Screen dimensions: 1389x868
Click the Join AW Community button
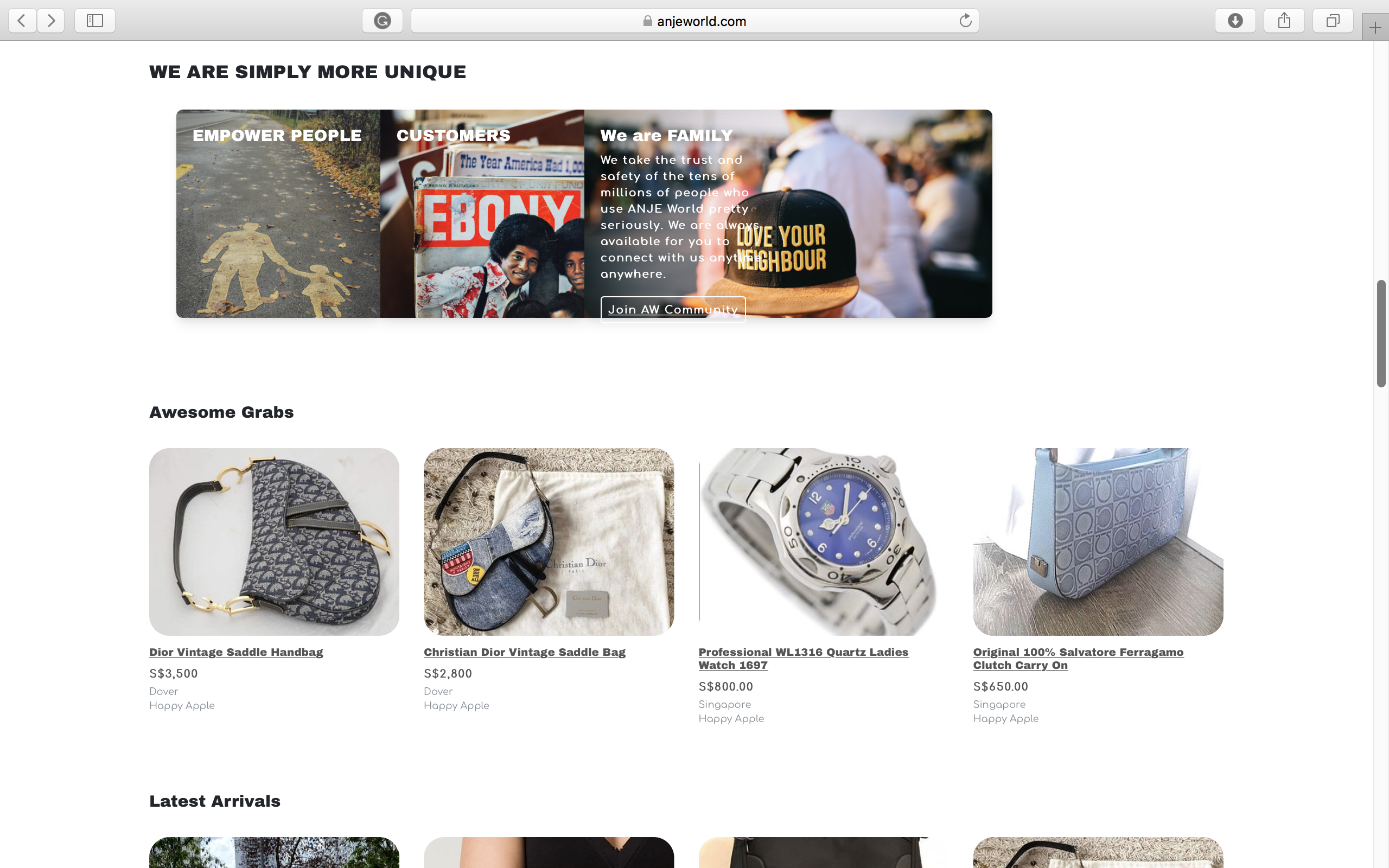pos(673,309)
